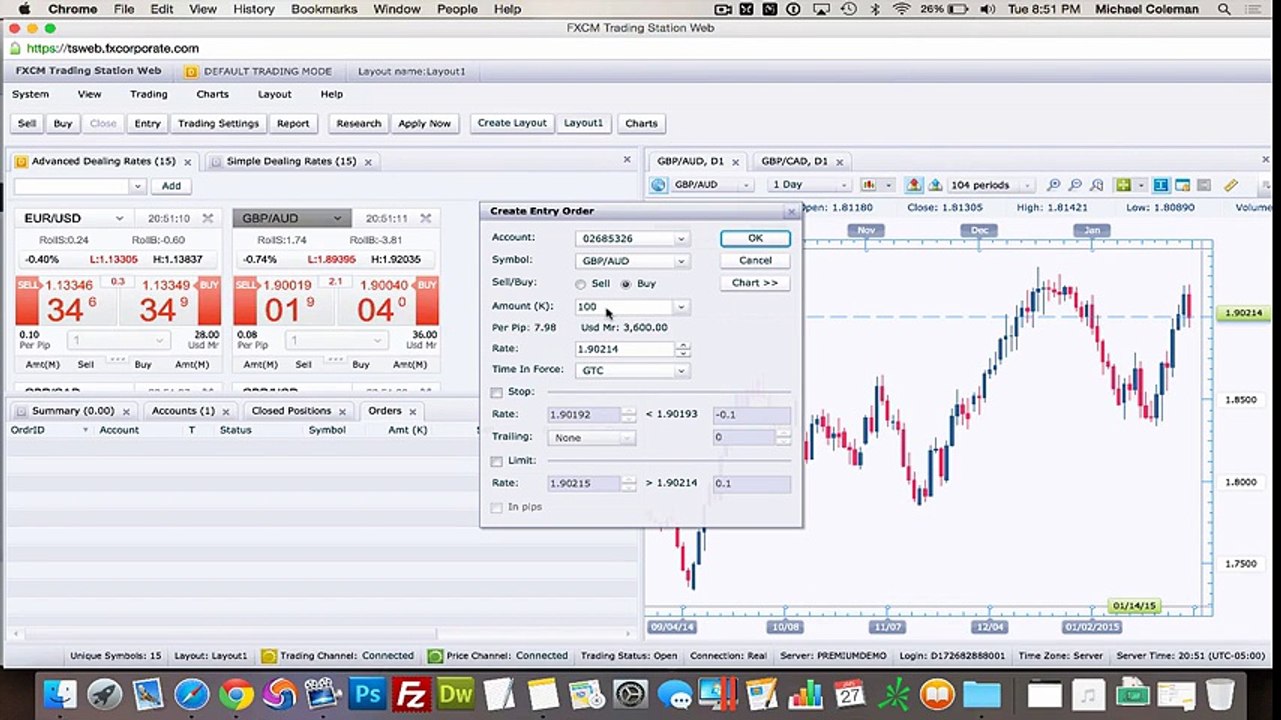Click the Create Layout button
1281x720 pixels.
[x=512, y=123]
